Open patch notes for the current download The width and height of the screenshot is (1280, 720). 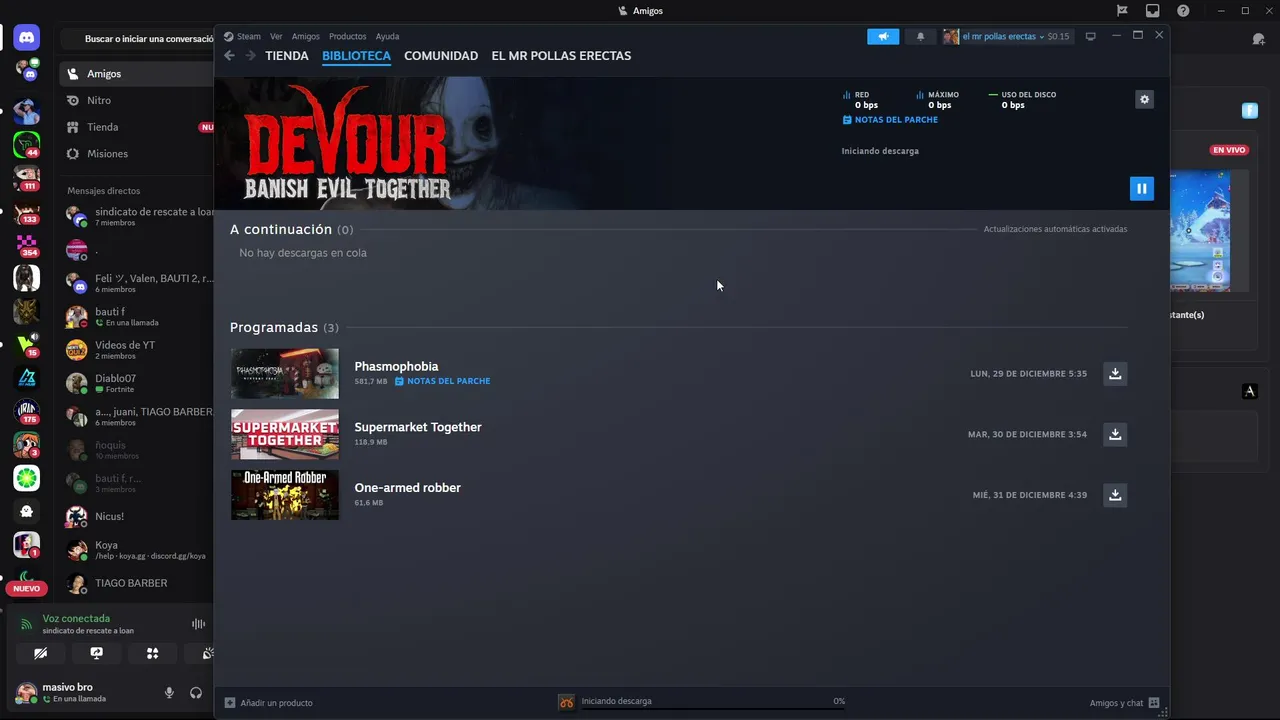[890, 120]
